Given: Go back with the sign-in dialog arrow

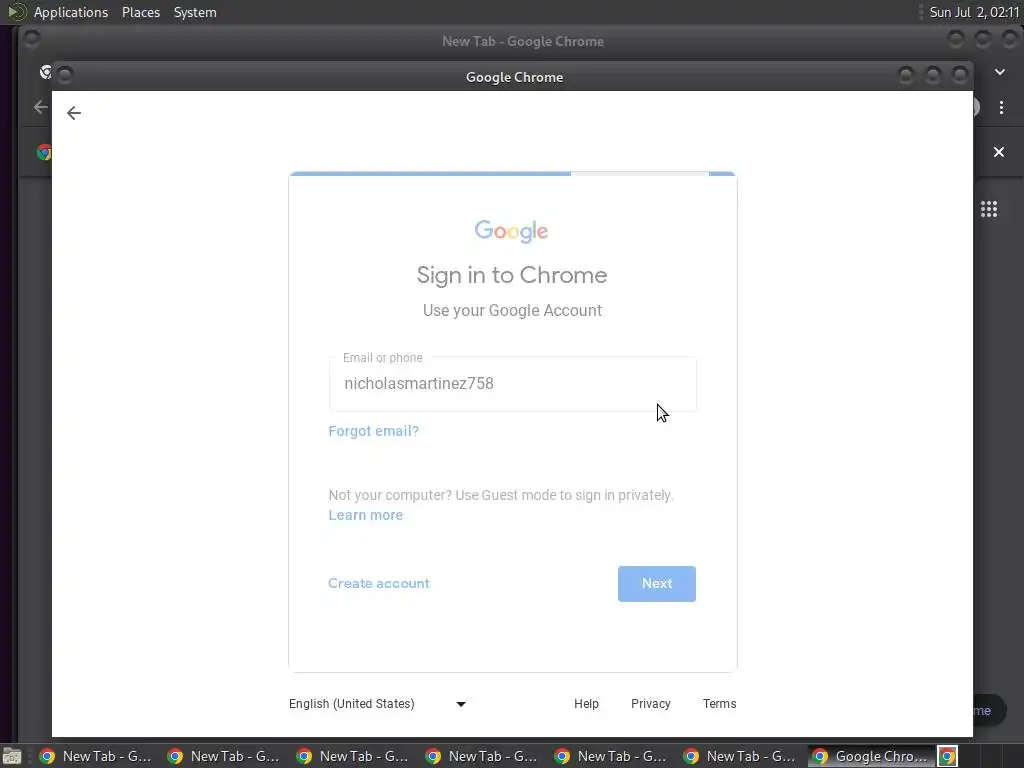Looking at the screenshot, I should [74, 113].
